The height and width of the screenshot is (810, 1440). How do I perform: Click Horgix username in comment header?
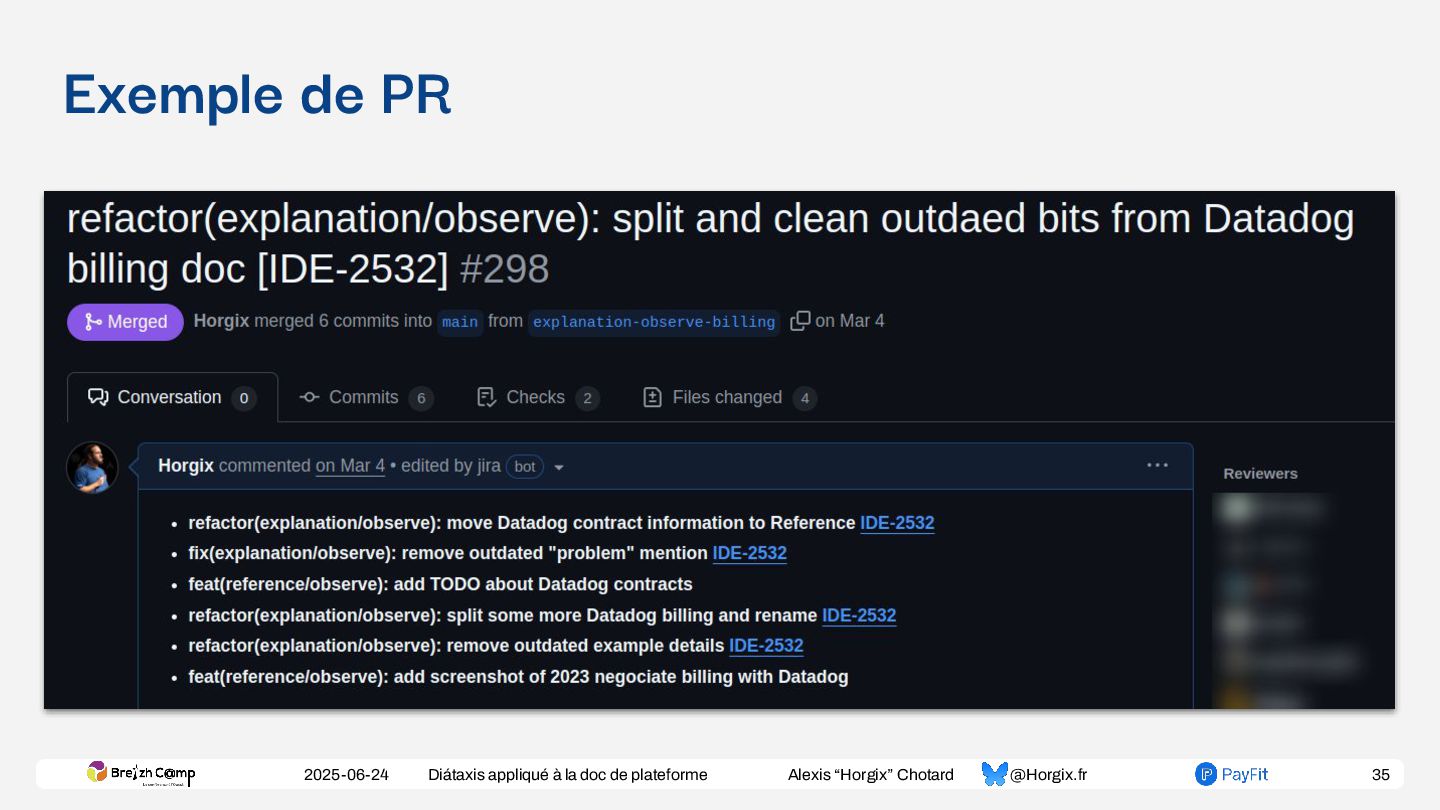click(186, 466)
